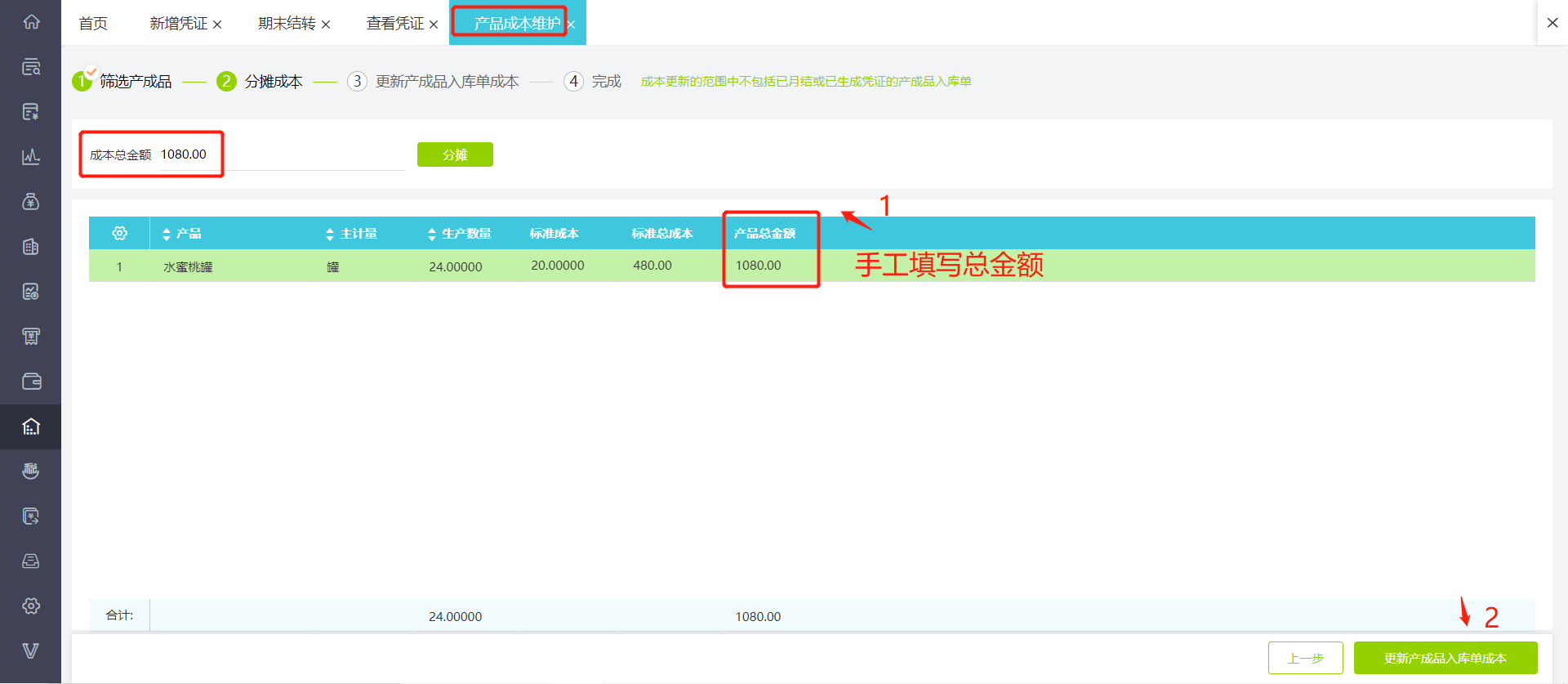The height and width of the screenshot is (684, 1568).
Task: Select the active warehouse sidebar icon
Action: [31, 427]
